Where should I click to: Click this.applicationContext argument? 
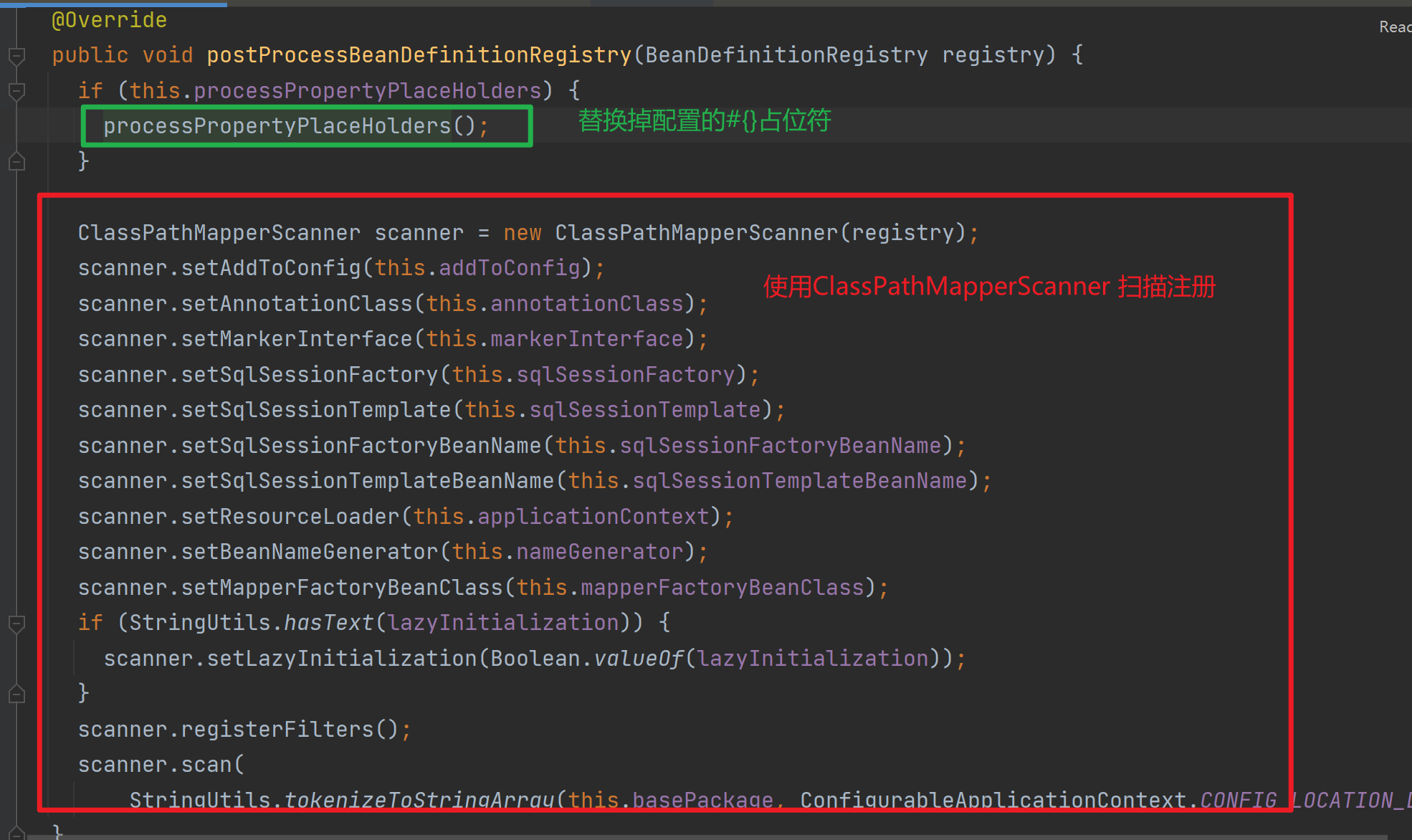point(560,517)
